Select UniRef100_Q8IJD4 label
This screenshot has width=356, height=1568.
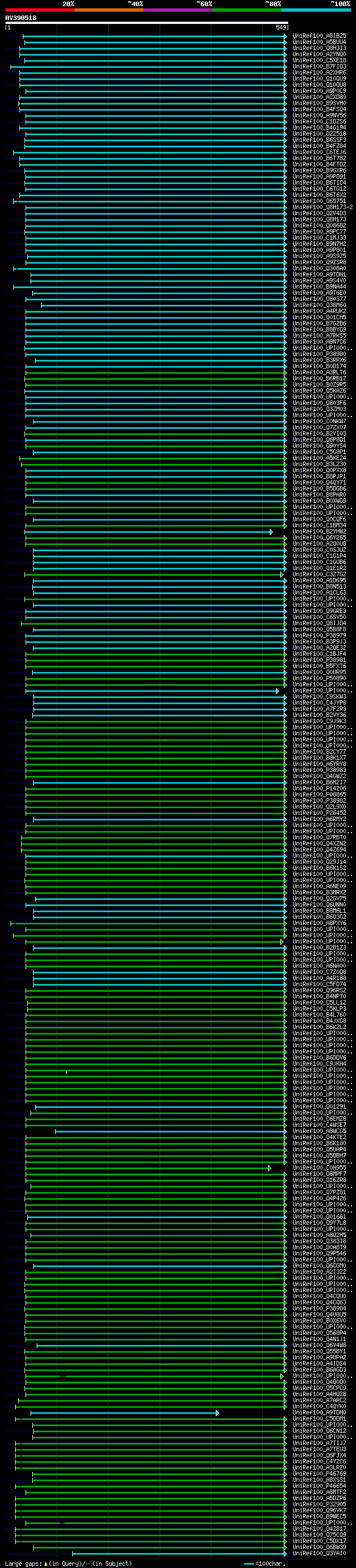point(319,624)
